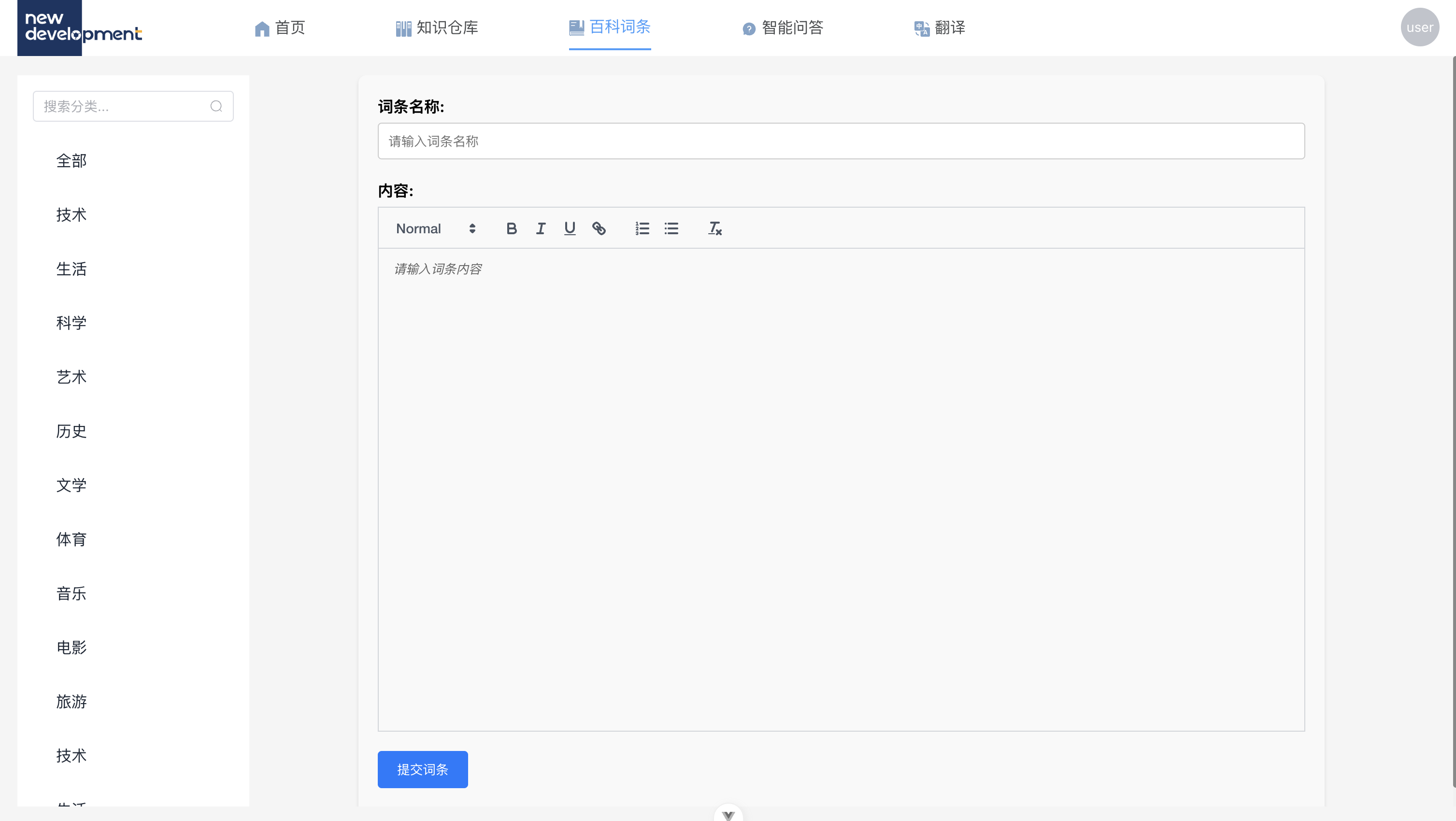Insert a hyperlink using the link icon
The width and height of the screenshot is (1456, 821).
coord(599,228)
